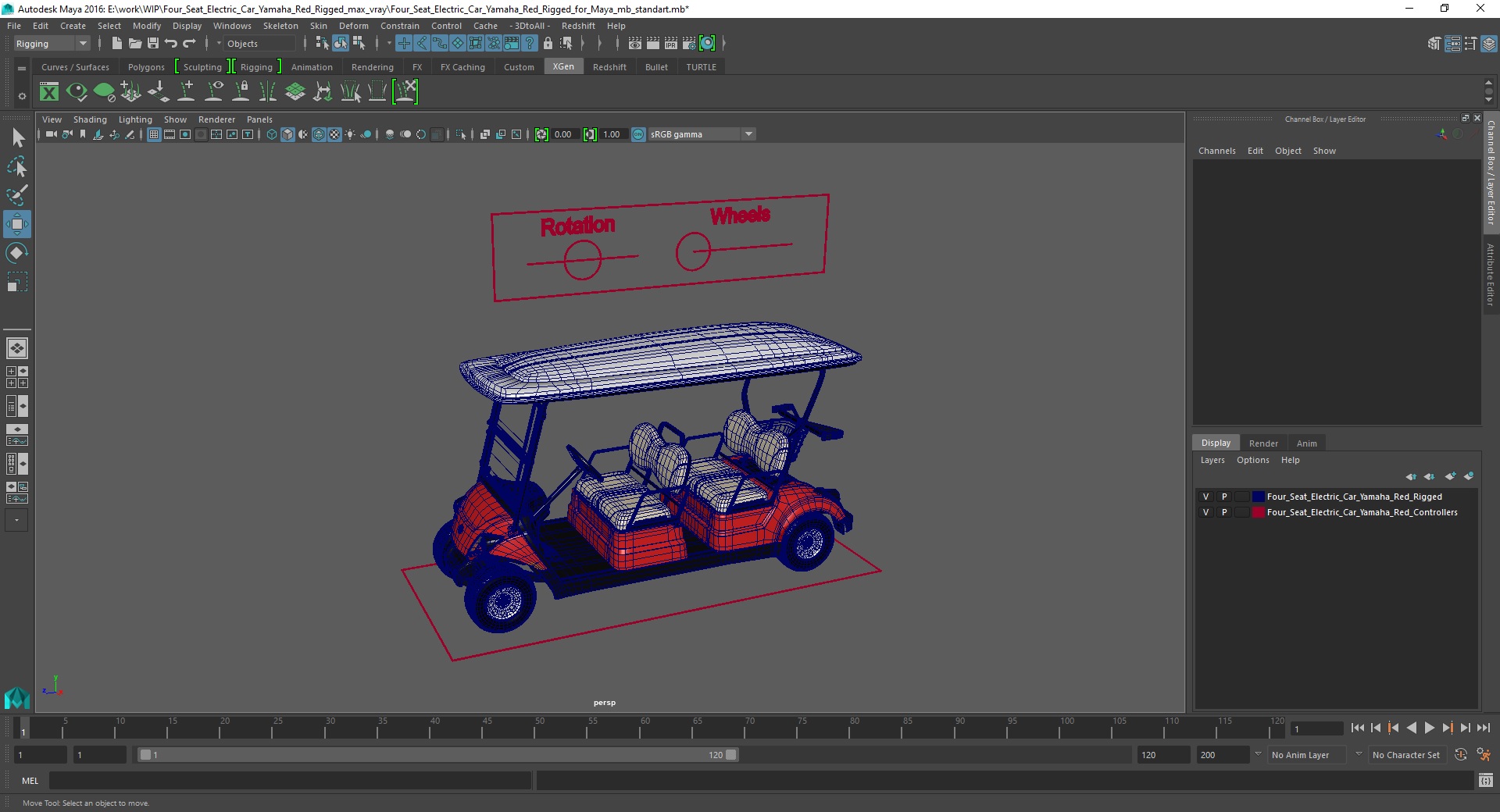This screenshot has height=812, width=1500.
Task: Toggle visibility of Yamaha_Red_Controllers layer
Action: tap(1205, 512)
